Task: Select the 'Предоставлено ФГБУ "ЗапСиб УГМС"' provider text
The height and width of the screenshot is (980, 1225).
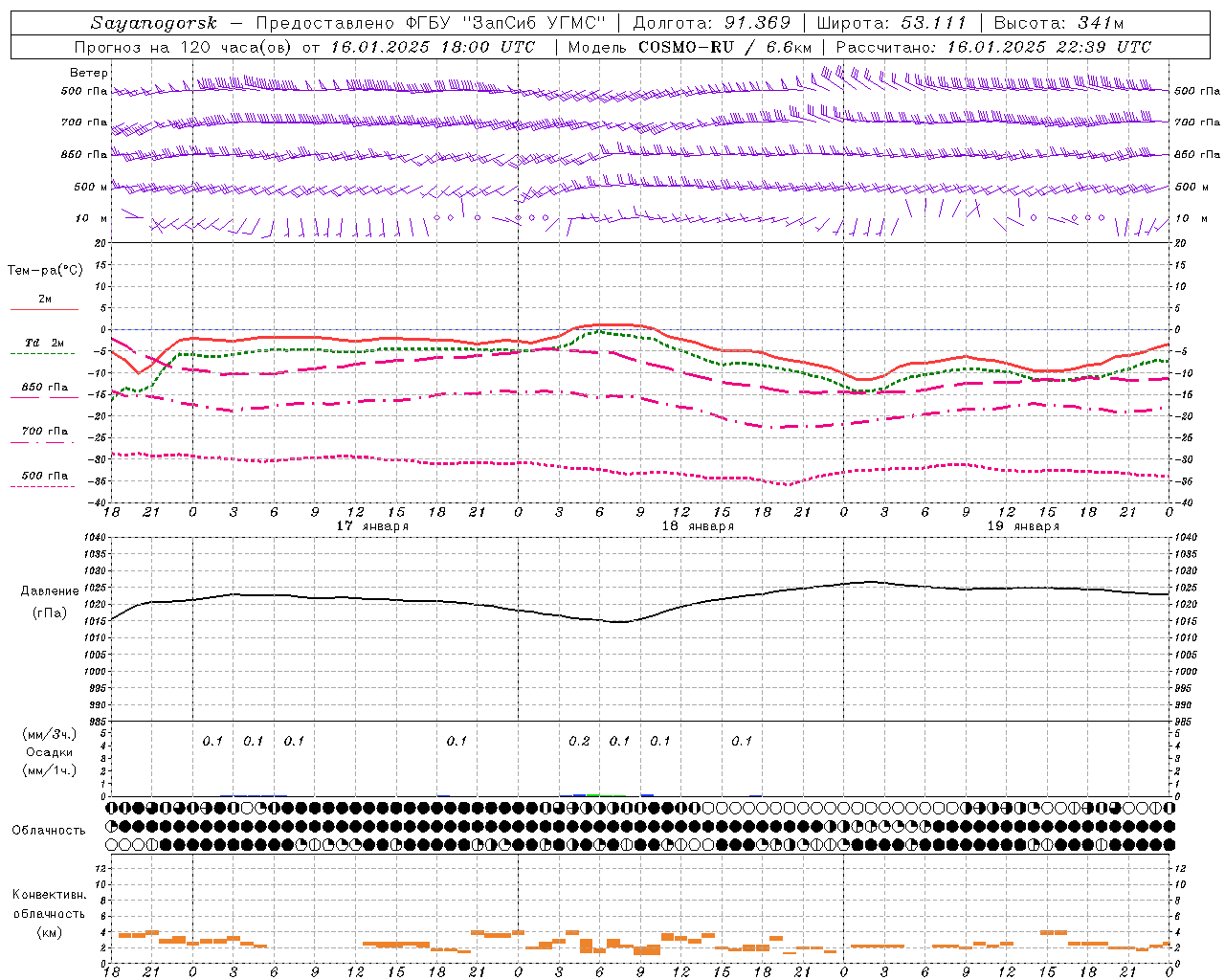Action: click(x=431, y=23)
